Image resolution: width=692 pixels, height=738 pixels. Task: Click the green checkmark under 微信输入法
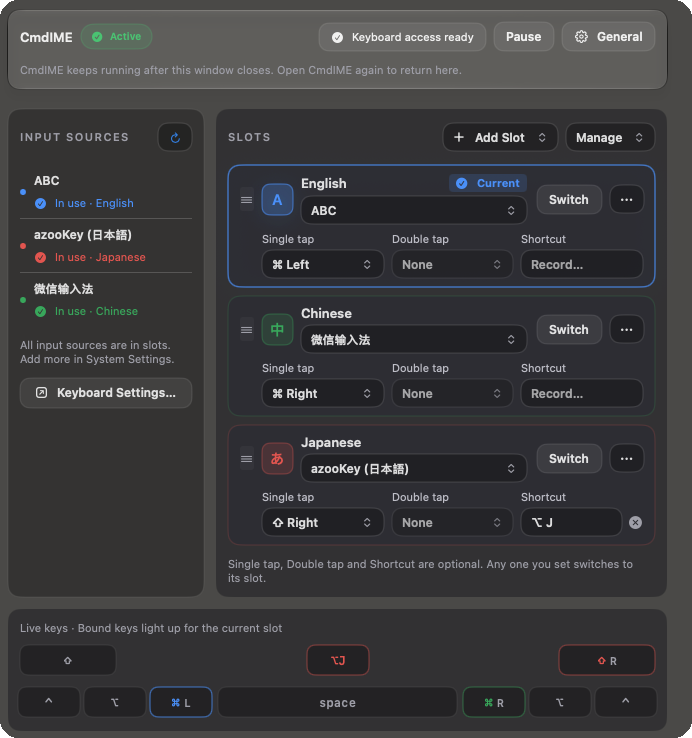(x=40, y=311)
